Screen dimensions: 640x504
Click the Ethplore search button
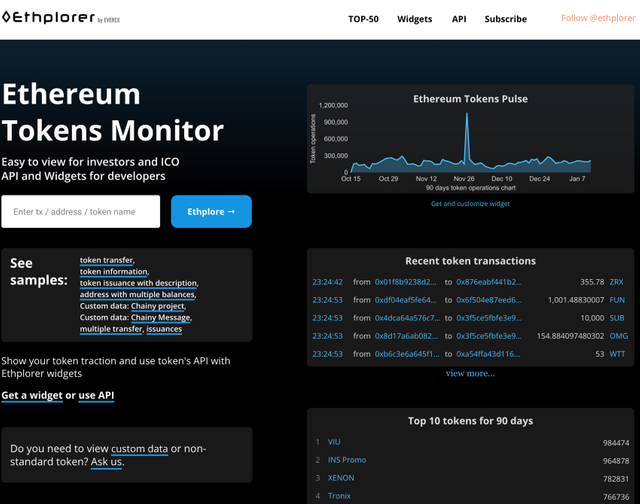(x=211, y=211)
